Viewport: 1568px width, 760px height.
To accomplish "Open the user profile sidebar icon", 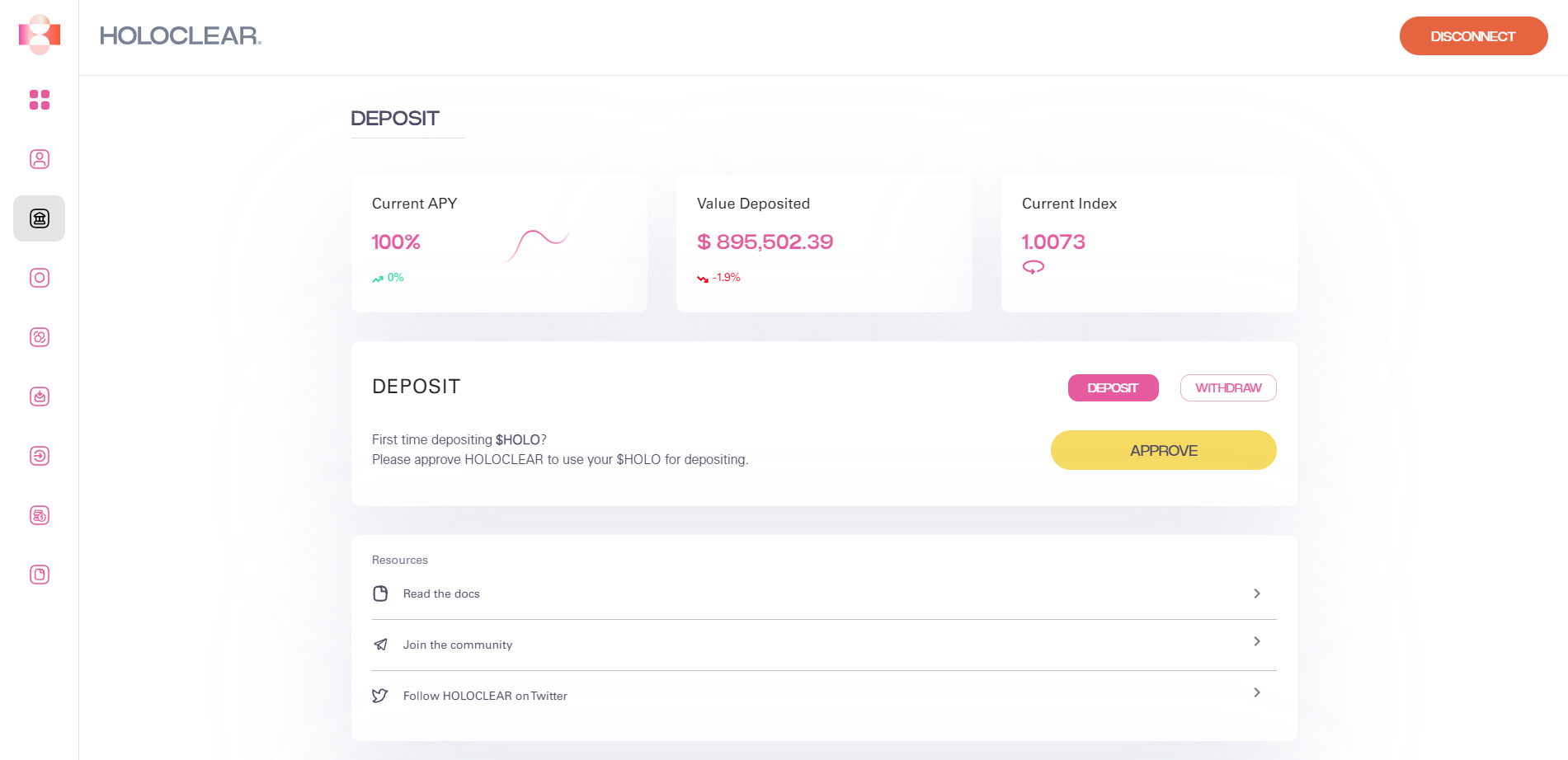I will [40, 159].
